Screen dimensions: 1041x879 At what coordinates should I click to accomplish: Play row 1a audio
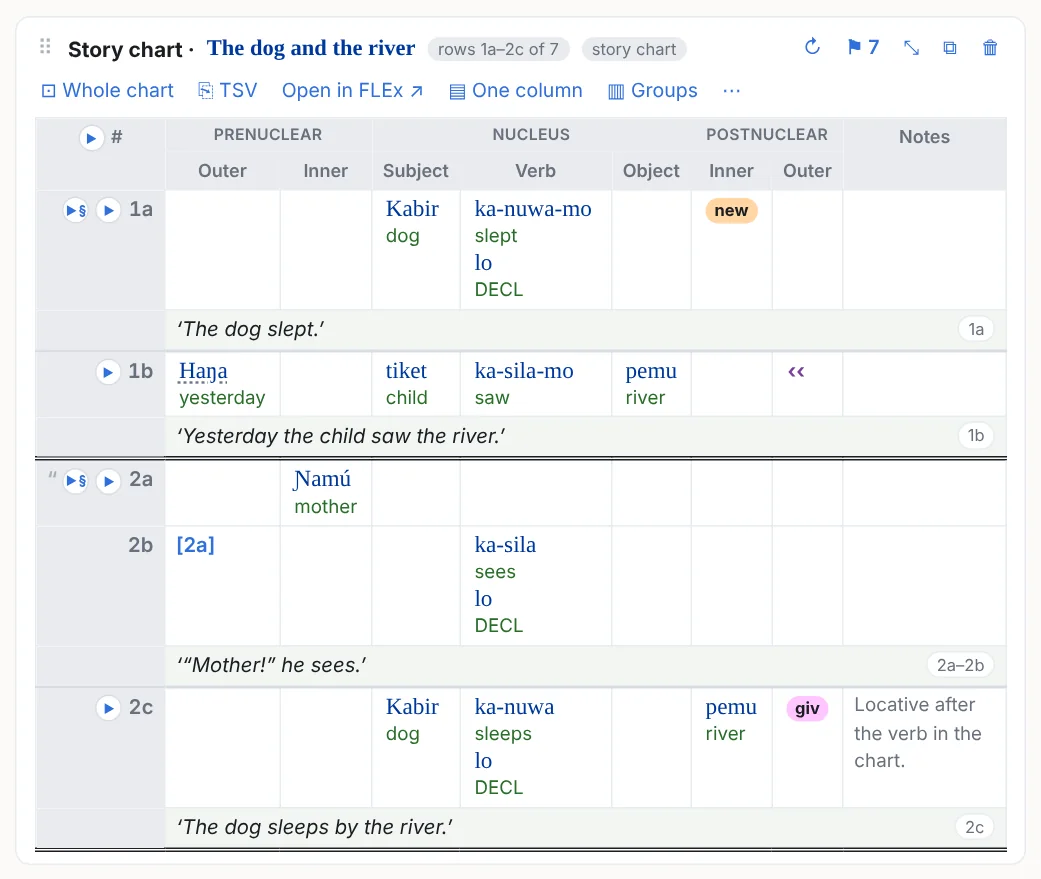click(108, 210)
